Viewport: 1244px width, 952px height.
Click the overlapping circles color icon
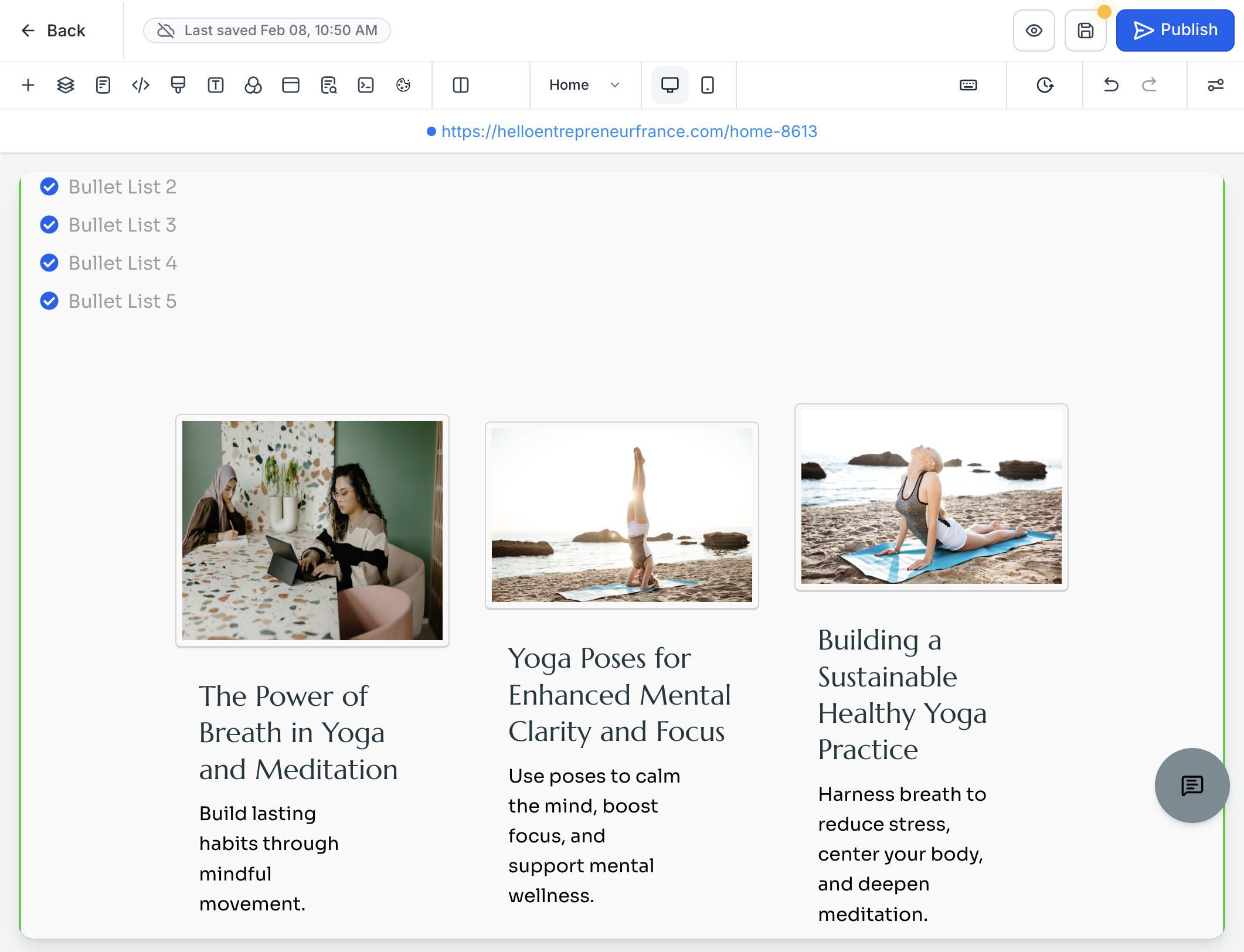[x=253, y=85]
